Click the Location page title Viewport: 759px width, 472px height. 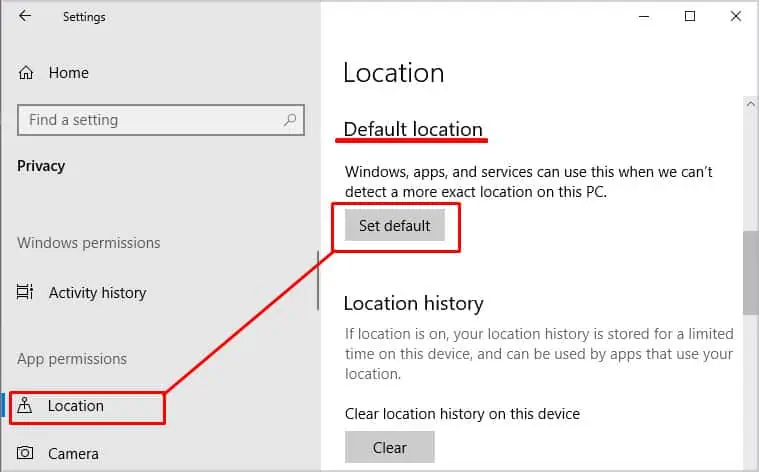click(394, 73)
